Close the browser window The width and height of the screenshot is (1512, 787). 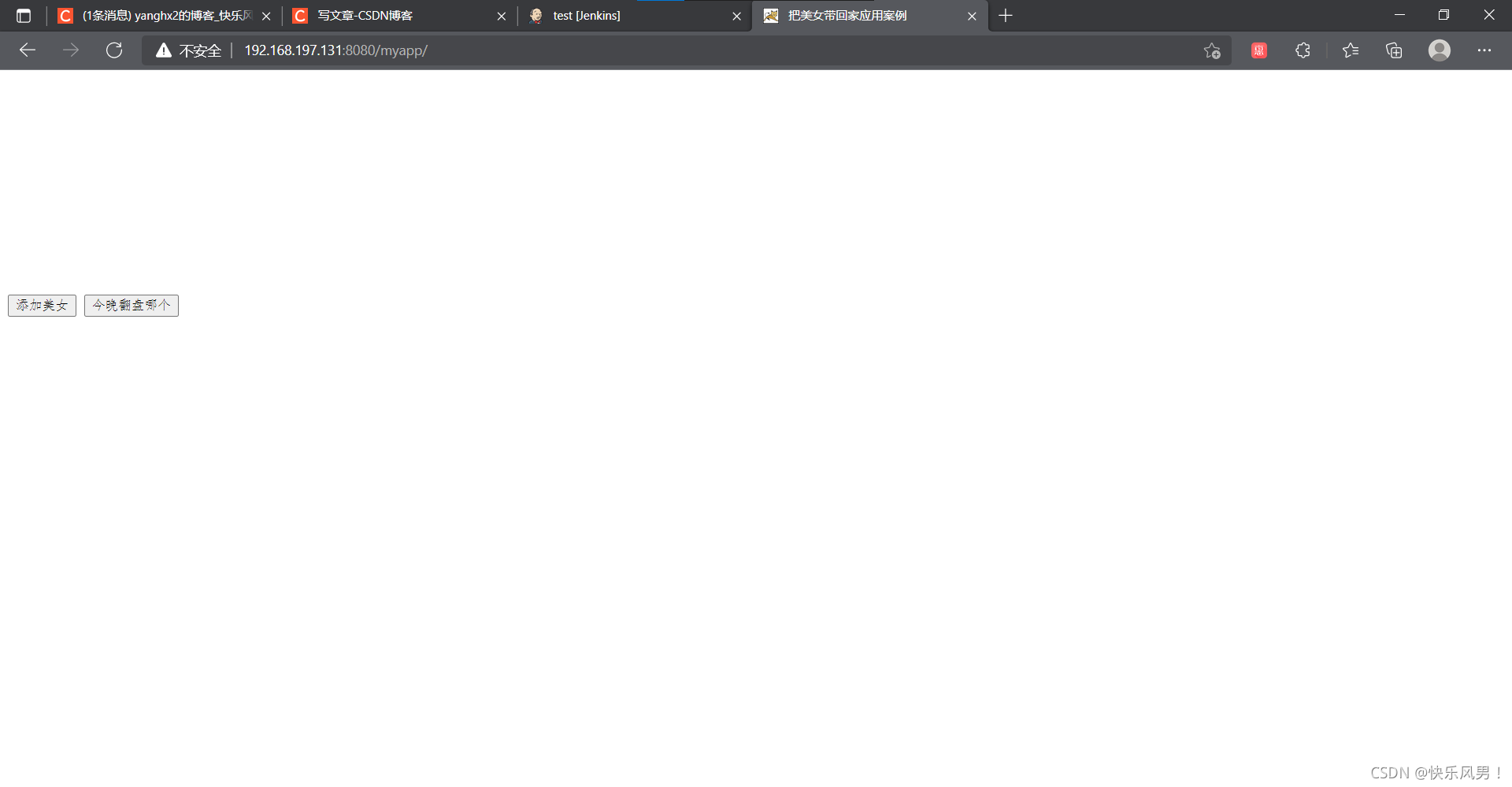pyautogui.click(x=1489, y=15)
